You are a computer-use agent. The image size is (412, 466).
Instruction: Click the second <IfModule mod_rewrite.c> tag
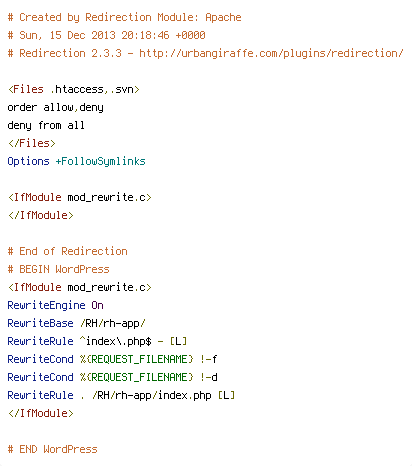[79, 287]
